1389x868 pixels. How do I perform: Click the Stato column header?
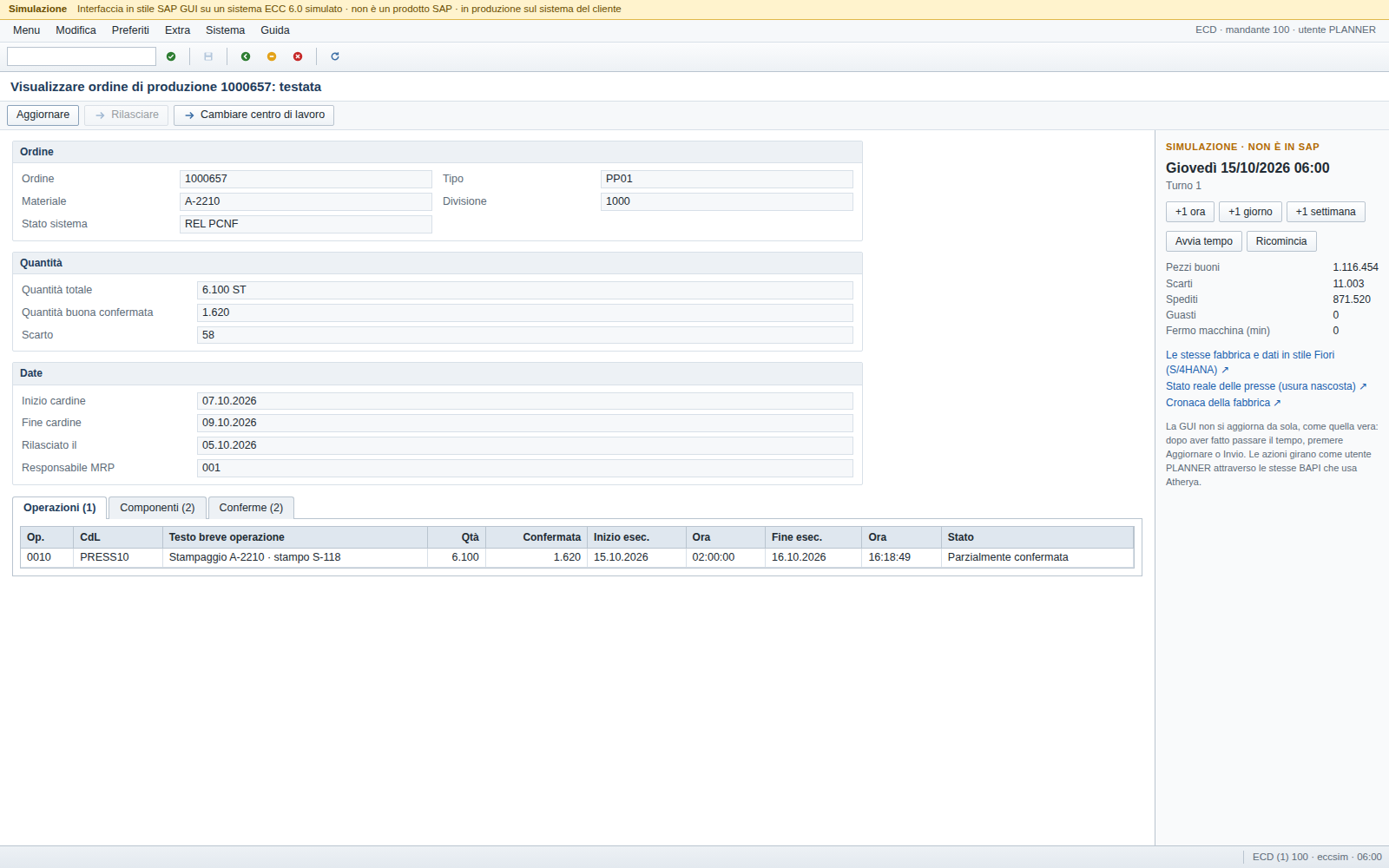[1037, 537]
